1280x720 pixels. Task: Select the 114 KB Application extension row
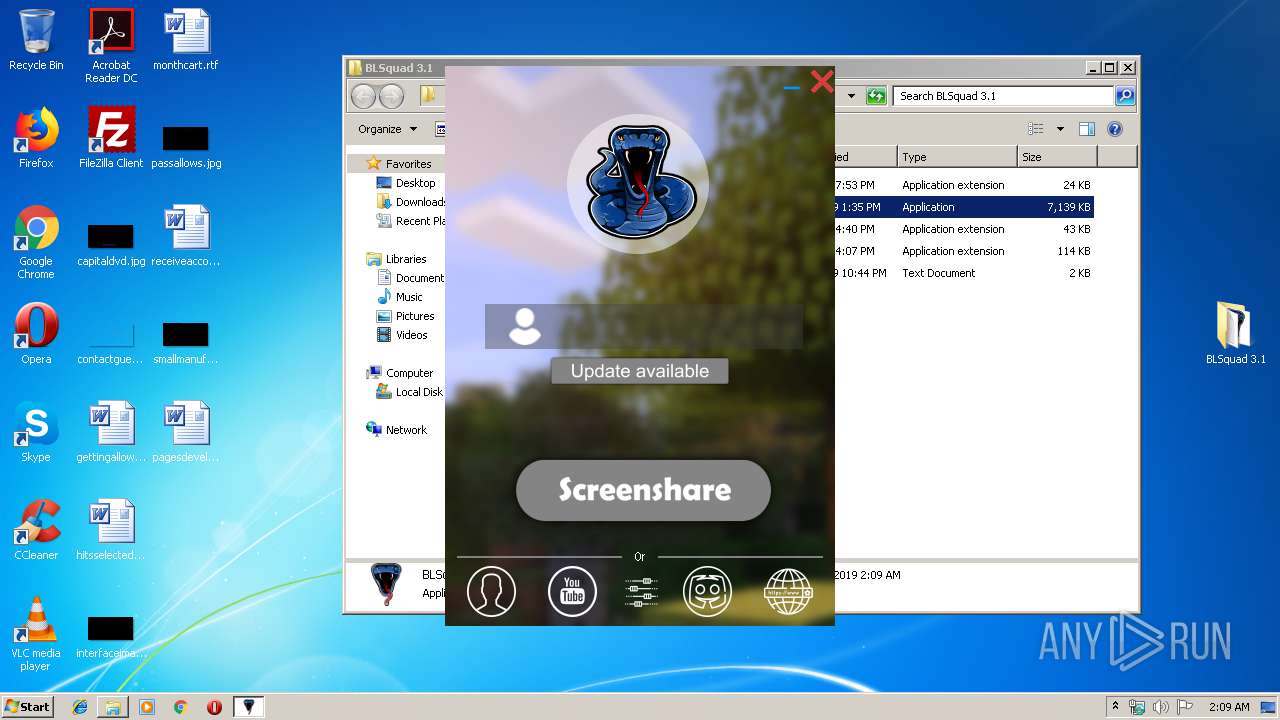[x=963, y=251]
